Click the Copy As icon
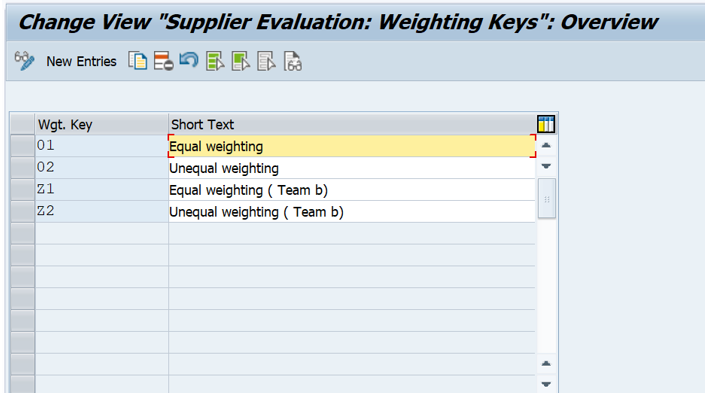Viewport: 705px width, 393px height. coord(138,61)
